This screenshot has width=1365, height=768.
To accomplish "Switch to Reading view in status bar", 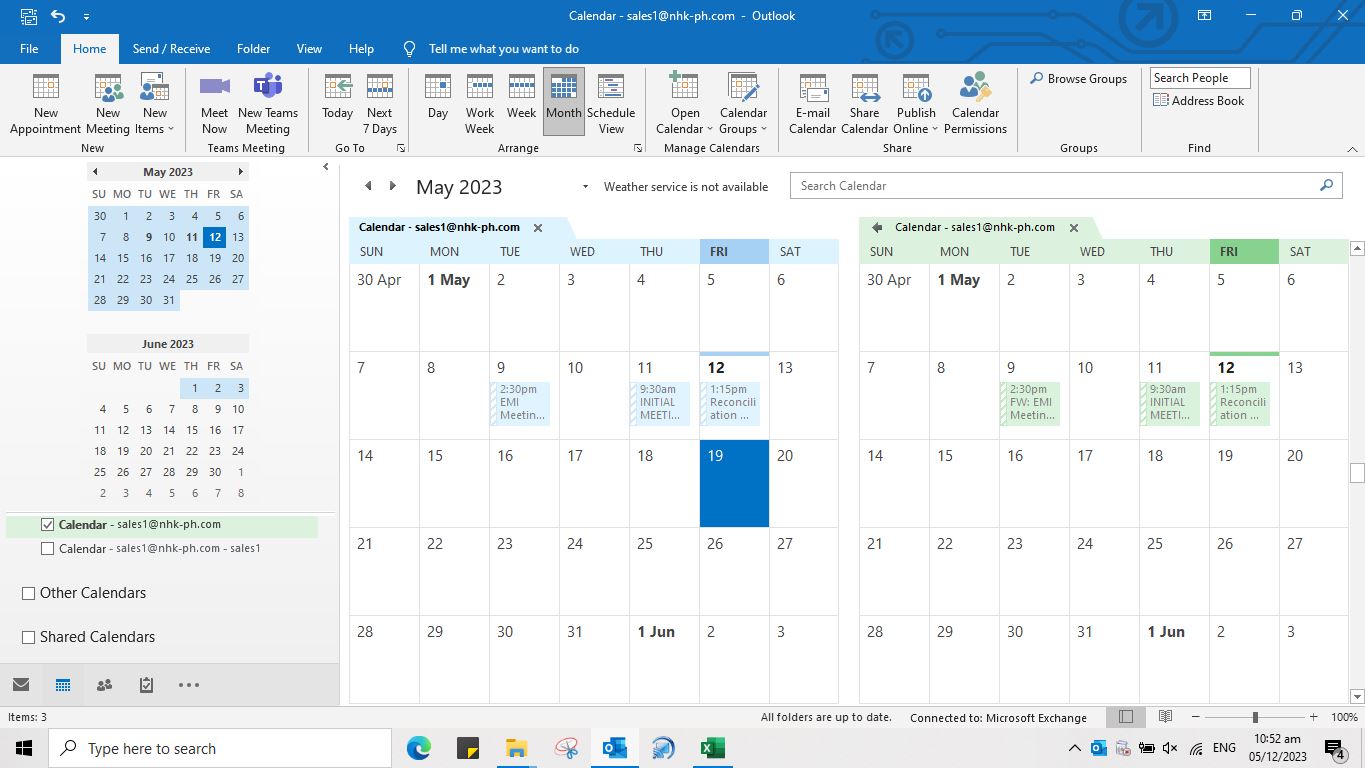I will point(1165,717).
